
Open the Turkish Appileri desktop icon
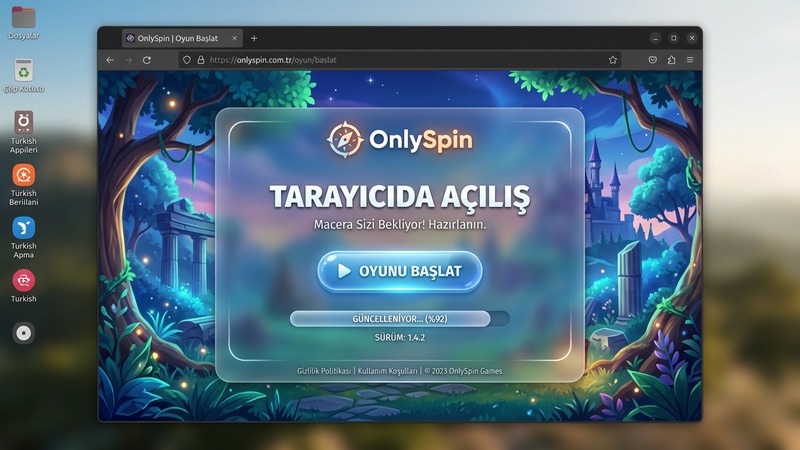[23, 133]
